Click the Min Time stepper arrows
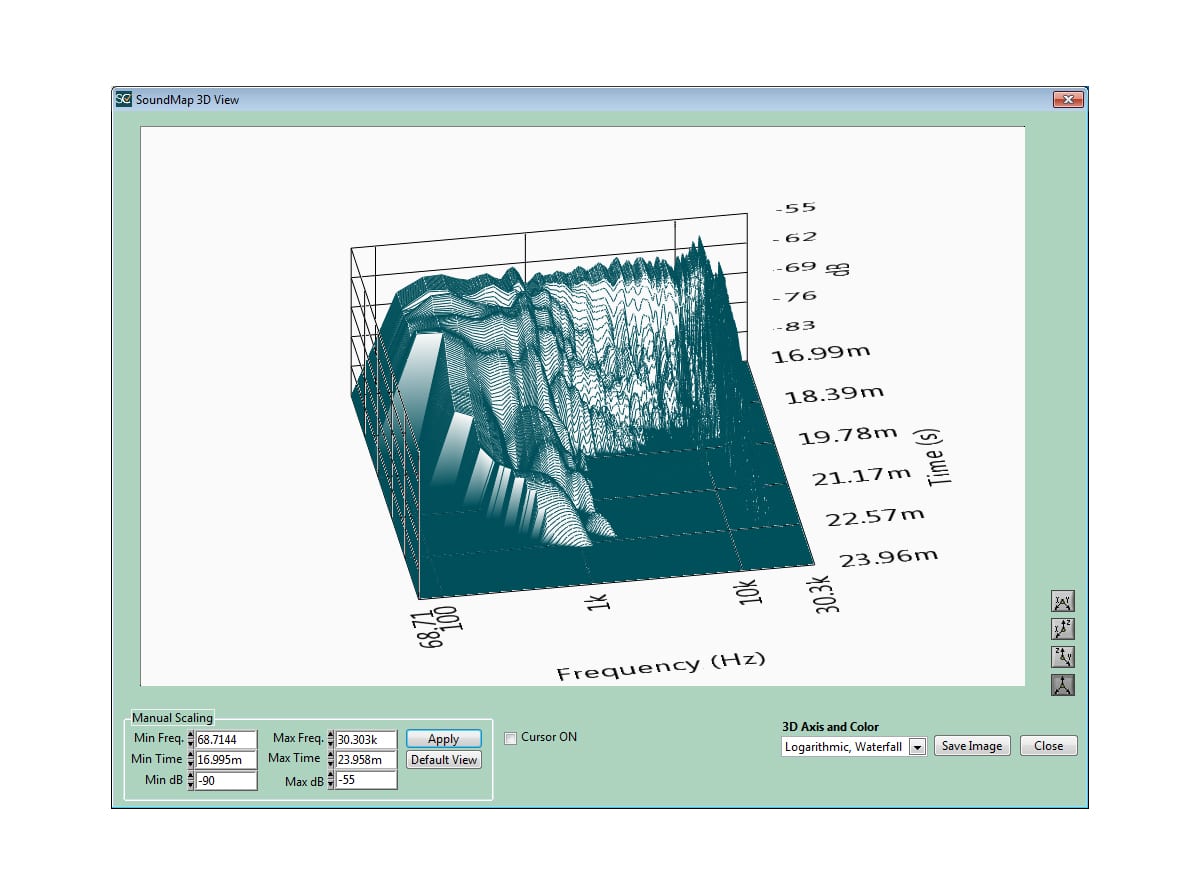This screenshot has height=896, width=1200. (191, 760)
